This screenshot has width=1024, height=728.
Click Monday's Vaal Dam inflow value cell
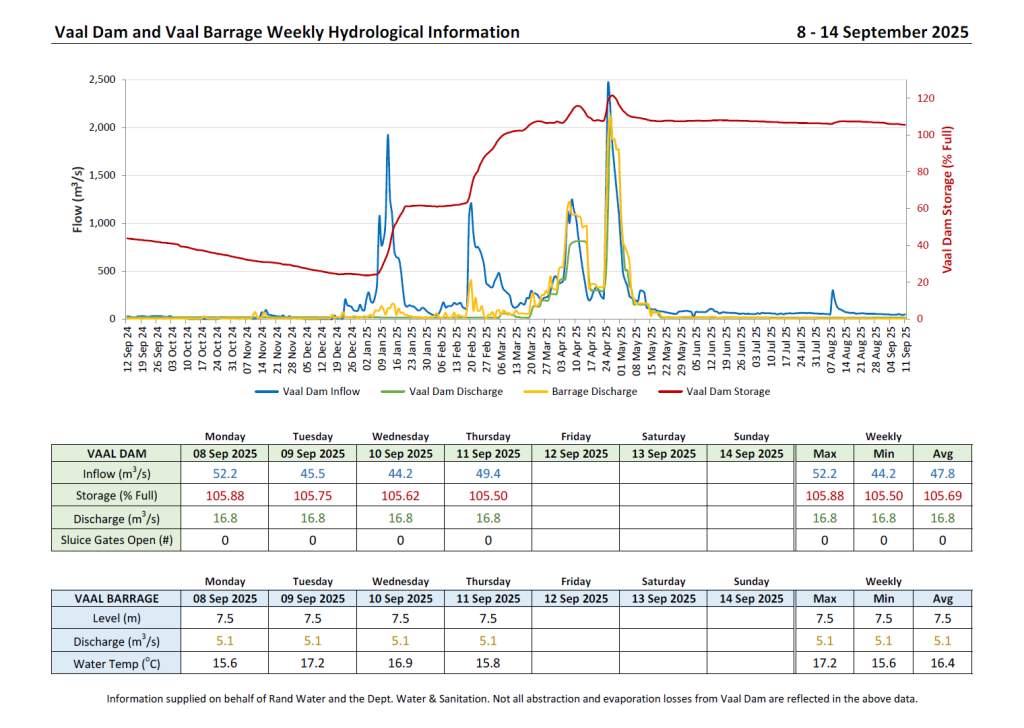[225, 474]
